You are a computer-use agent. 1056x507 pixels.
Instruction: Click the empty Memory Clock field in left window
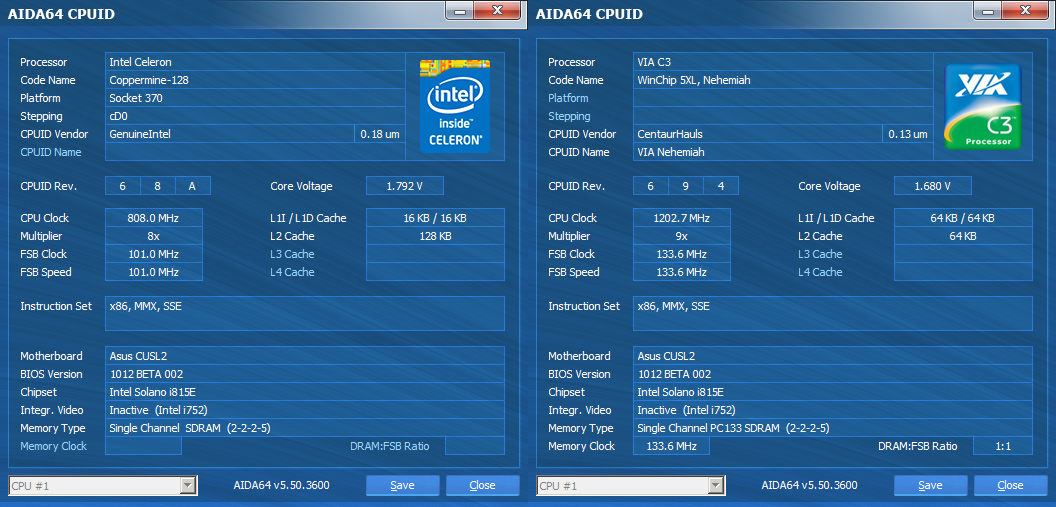(143, 446)
